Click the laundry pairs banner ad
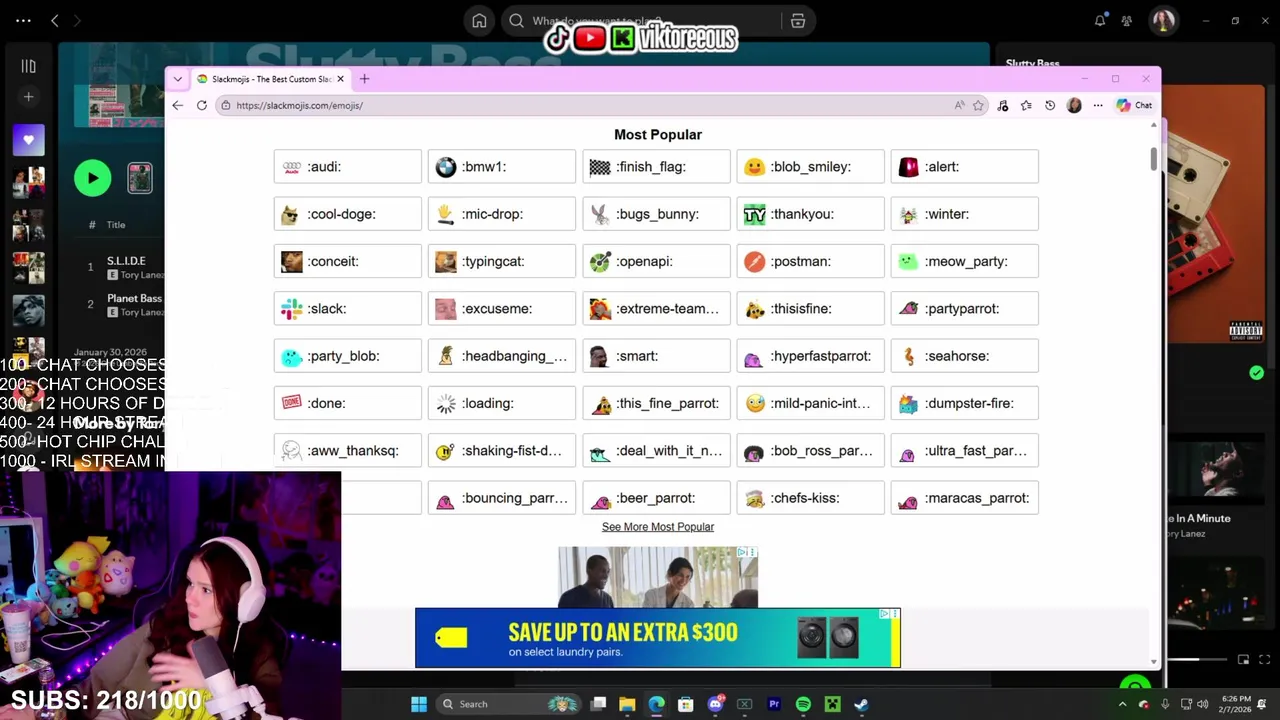Image resolution: width=1280 pixels, height=720 pixels. point(658,638)
